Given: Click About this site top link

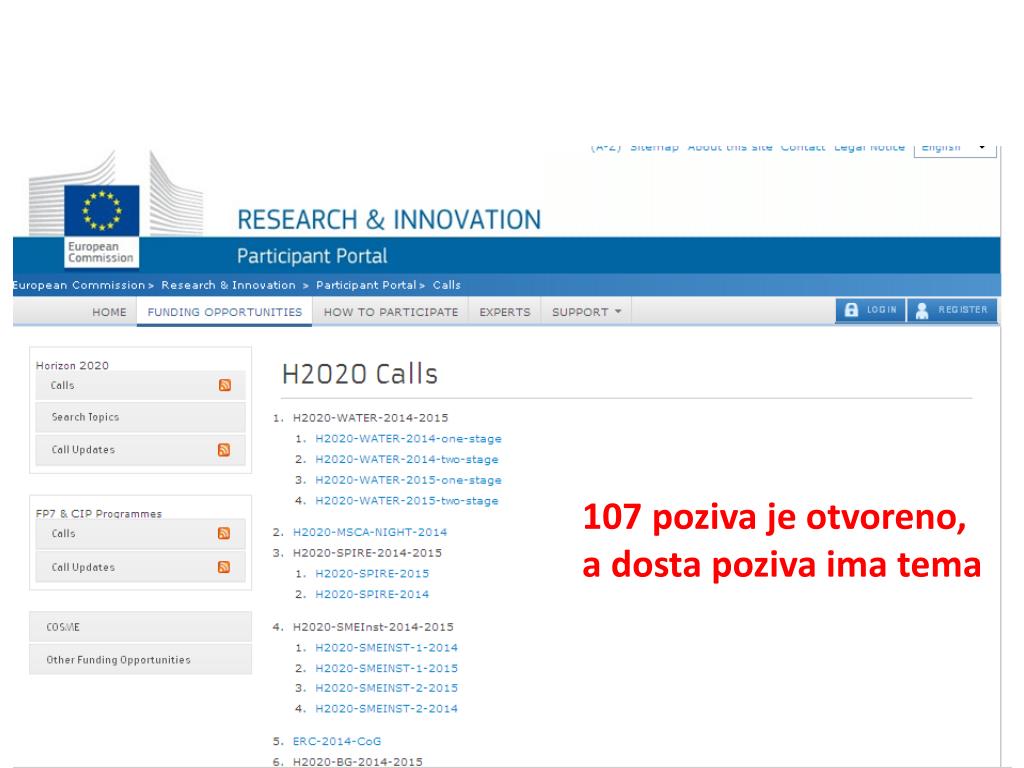Looking at the screenshot, I should [730, 148].
